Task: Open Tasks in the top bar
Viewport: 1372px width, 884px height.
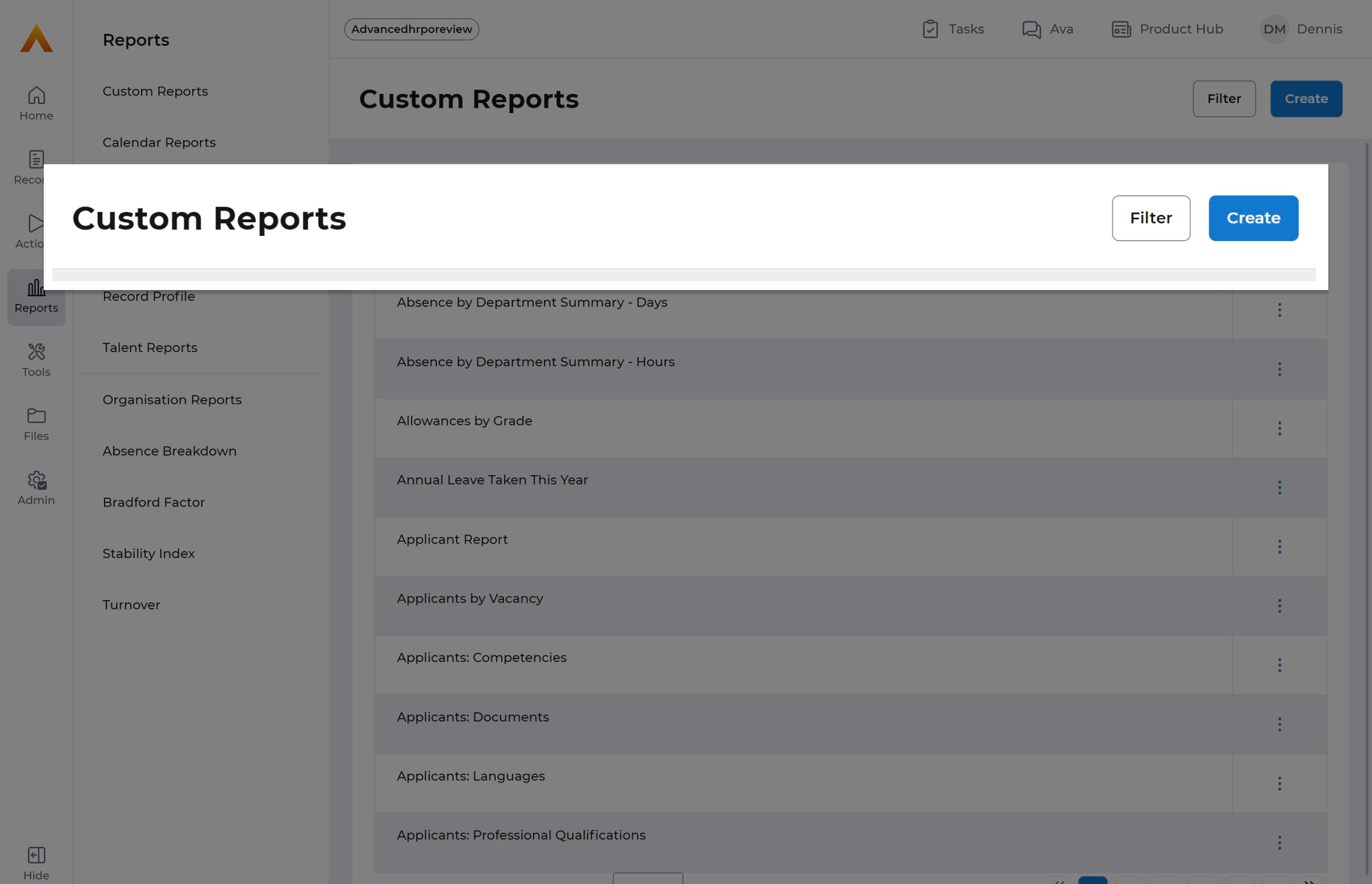Action: 953,29
